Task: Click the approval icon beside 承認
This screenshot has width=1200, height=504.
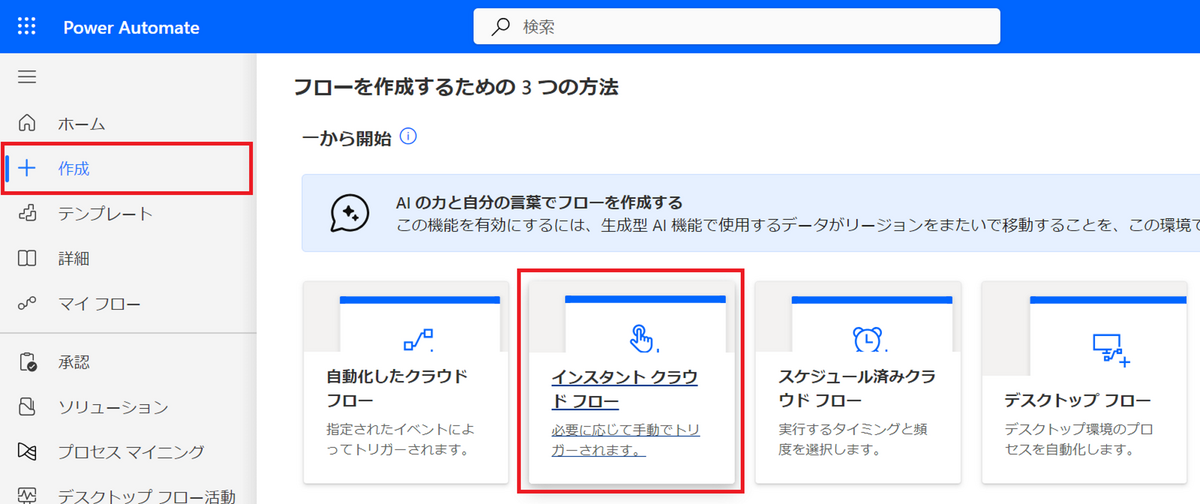Action: (x=27, y=362)
